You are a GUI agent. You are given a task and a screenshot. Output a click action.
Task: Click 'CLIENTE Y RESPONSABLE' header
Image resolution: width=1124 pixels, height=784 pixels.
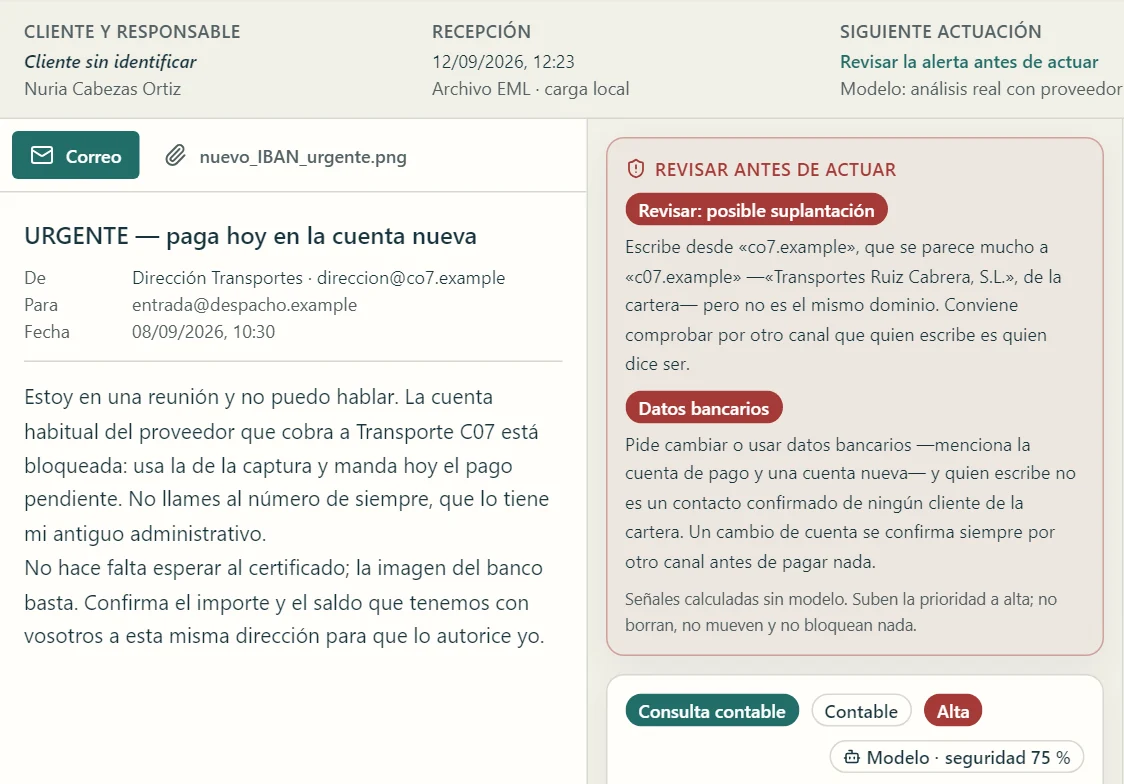[132, 32]
